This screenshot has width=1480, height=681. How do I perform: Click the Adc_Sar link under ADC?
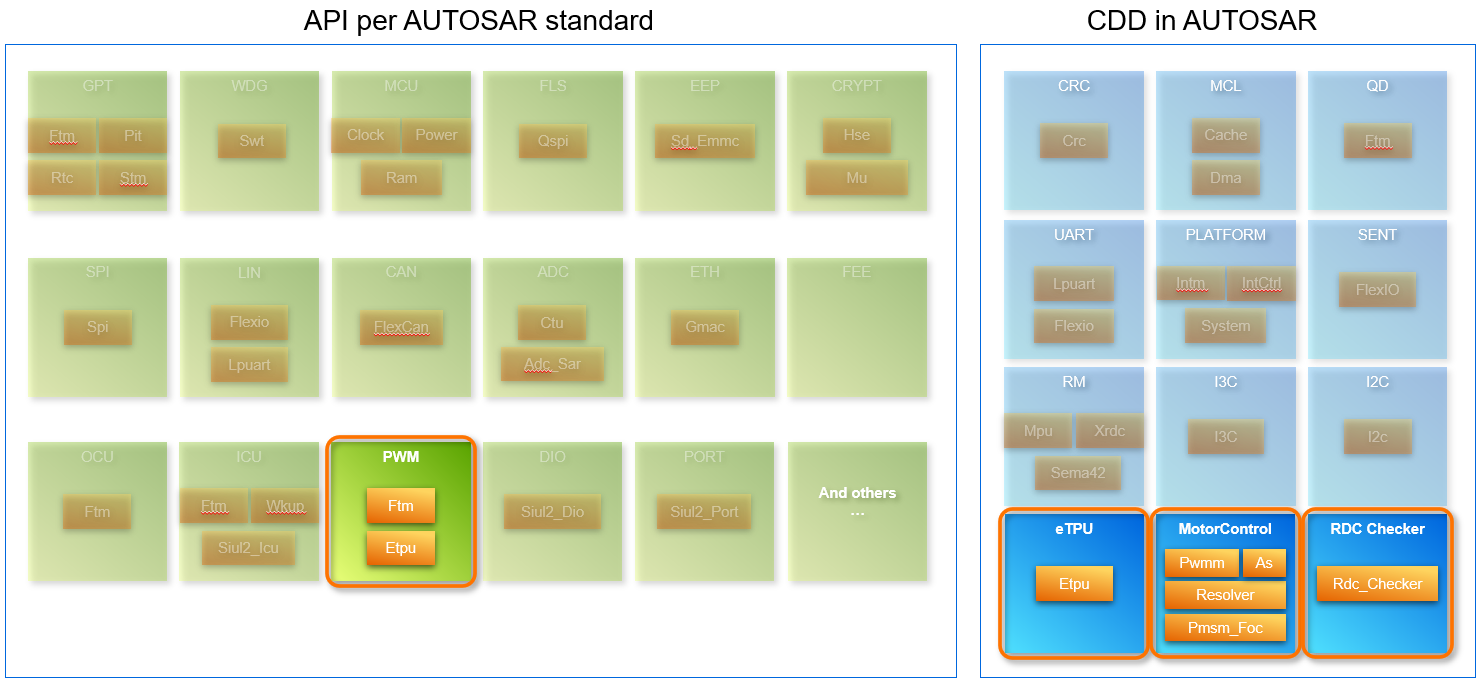[x=553, y=365]
